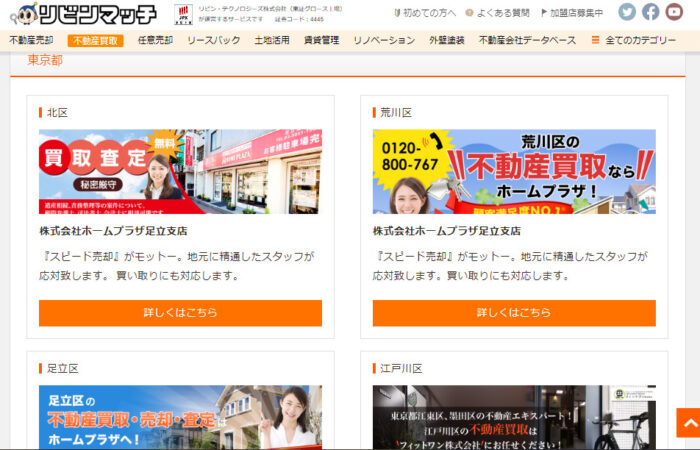The height and width of the screenshot is (450, 700).
Task: Open the YouTube social icon
Action: (674, 12)
